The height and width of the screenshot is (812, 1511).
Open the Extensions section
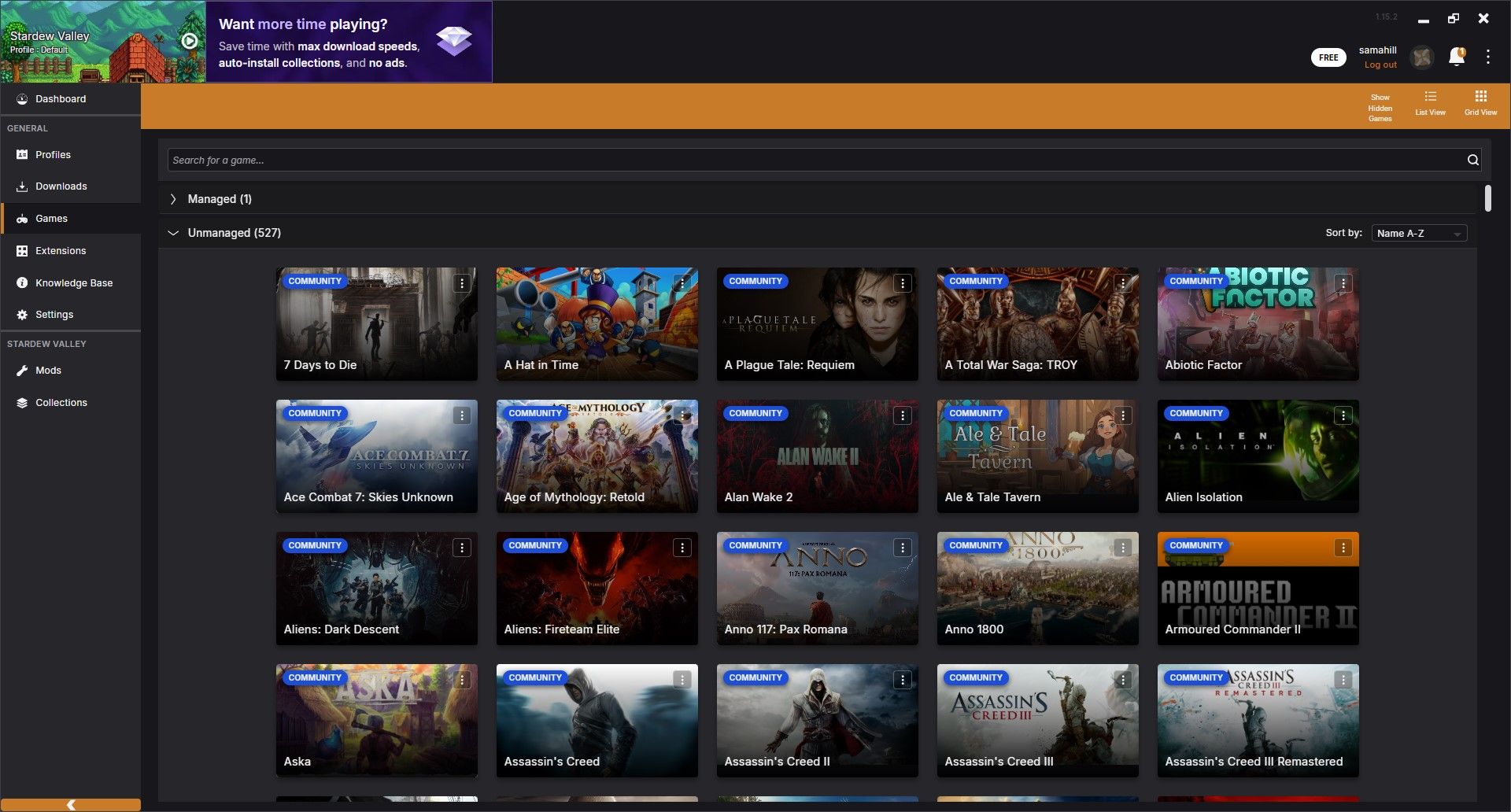pyautogui.click(x=61, y=250)
